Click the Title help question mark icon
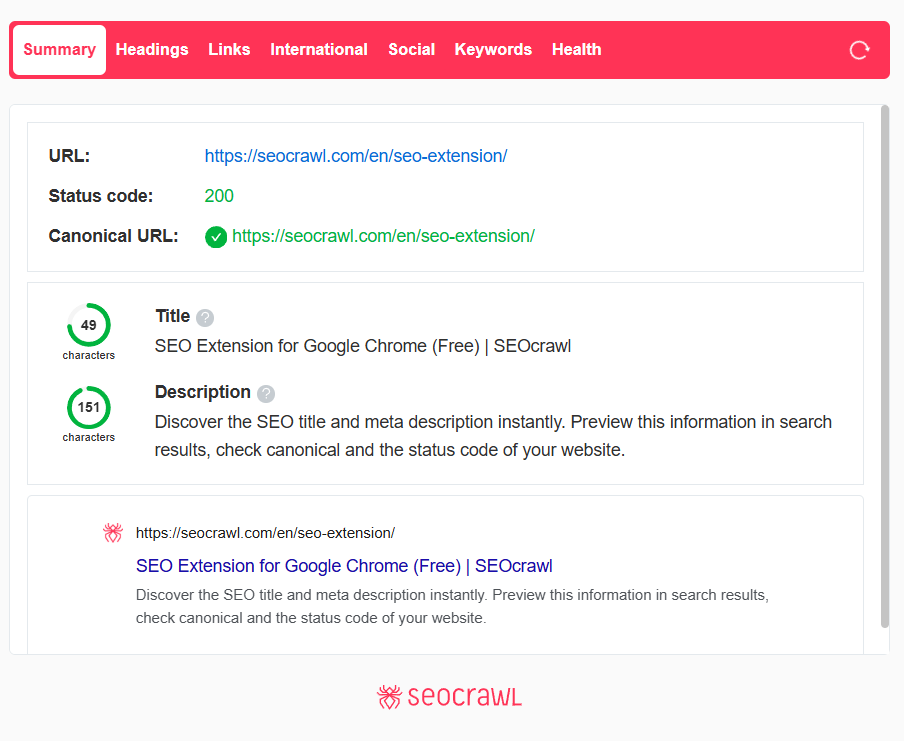 205,318
